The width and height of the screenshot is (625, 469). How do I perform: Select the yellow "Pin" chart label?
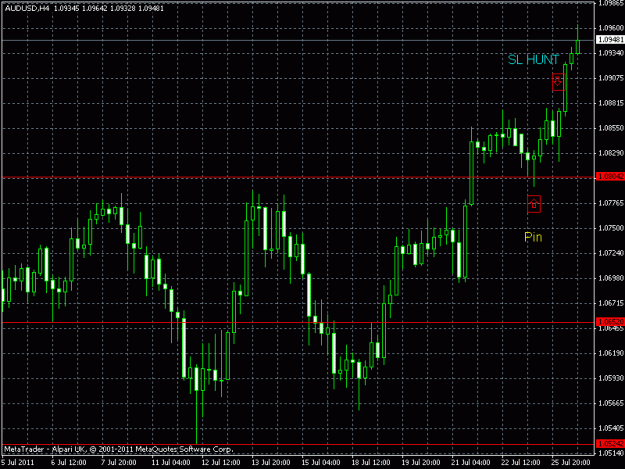[x=533, y=237]
